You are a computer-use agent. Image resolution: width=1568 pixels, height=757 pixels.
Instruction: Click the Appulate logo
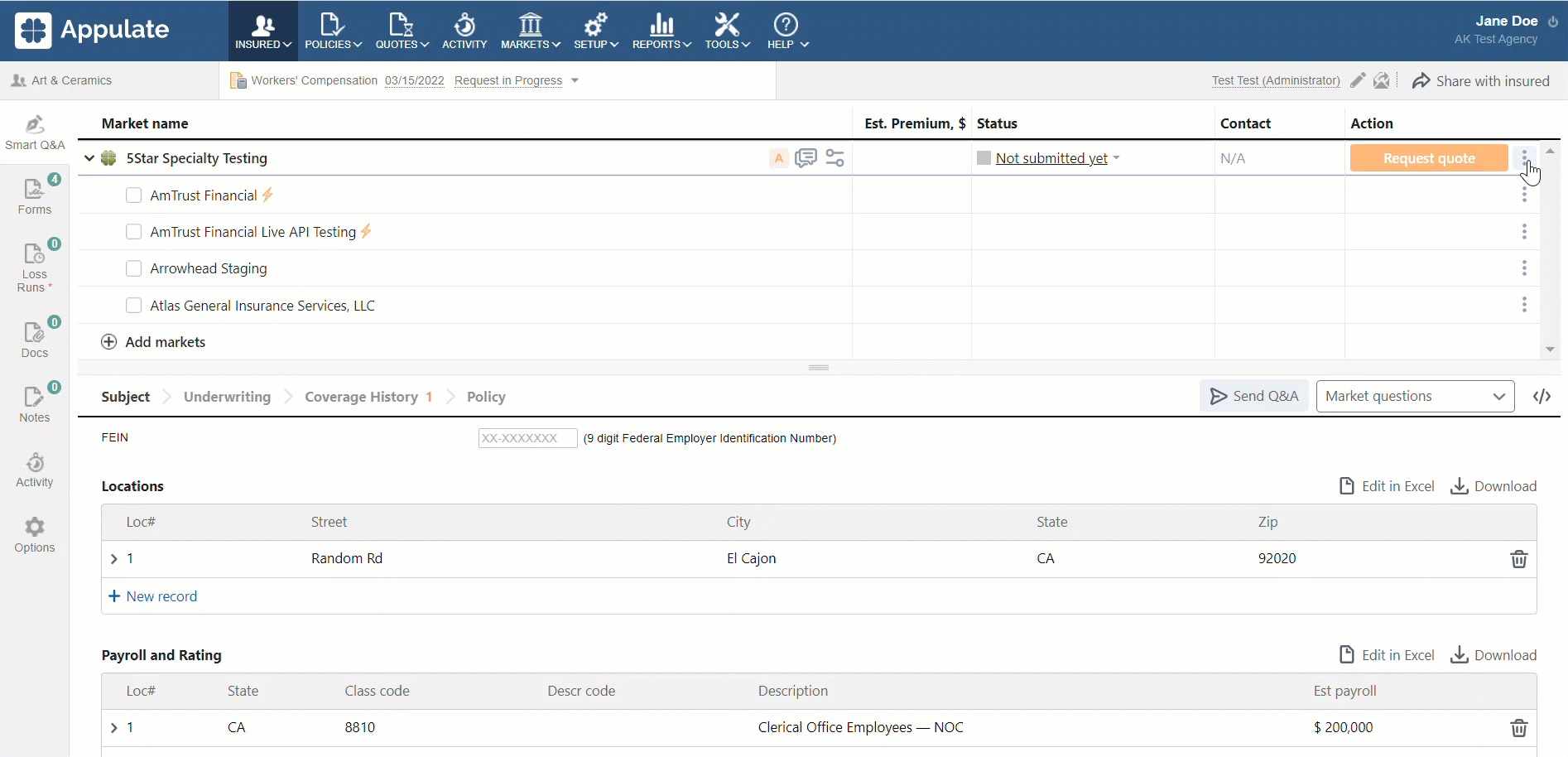click(92, 30)
